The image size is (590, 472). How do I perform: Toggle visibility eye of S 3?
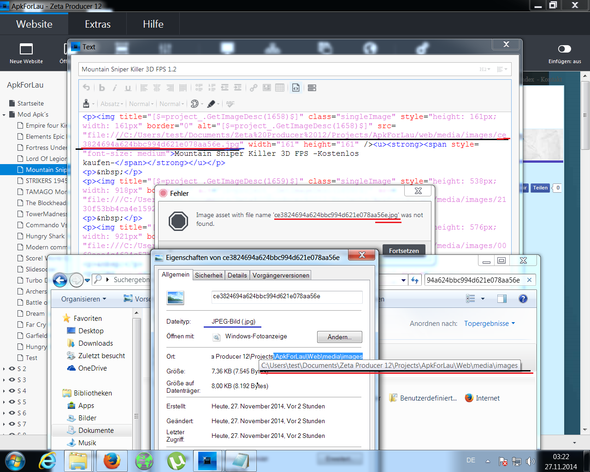pyautogui.click(x=12, y=379)
